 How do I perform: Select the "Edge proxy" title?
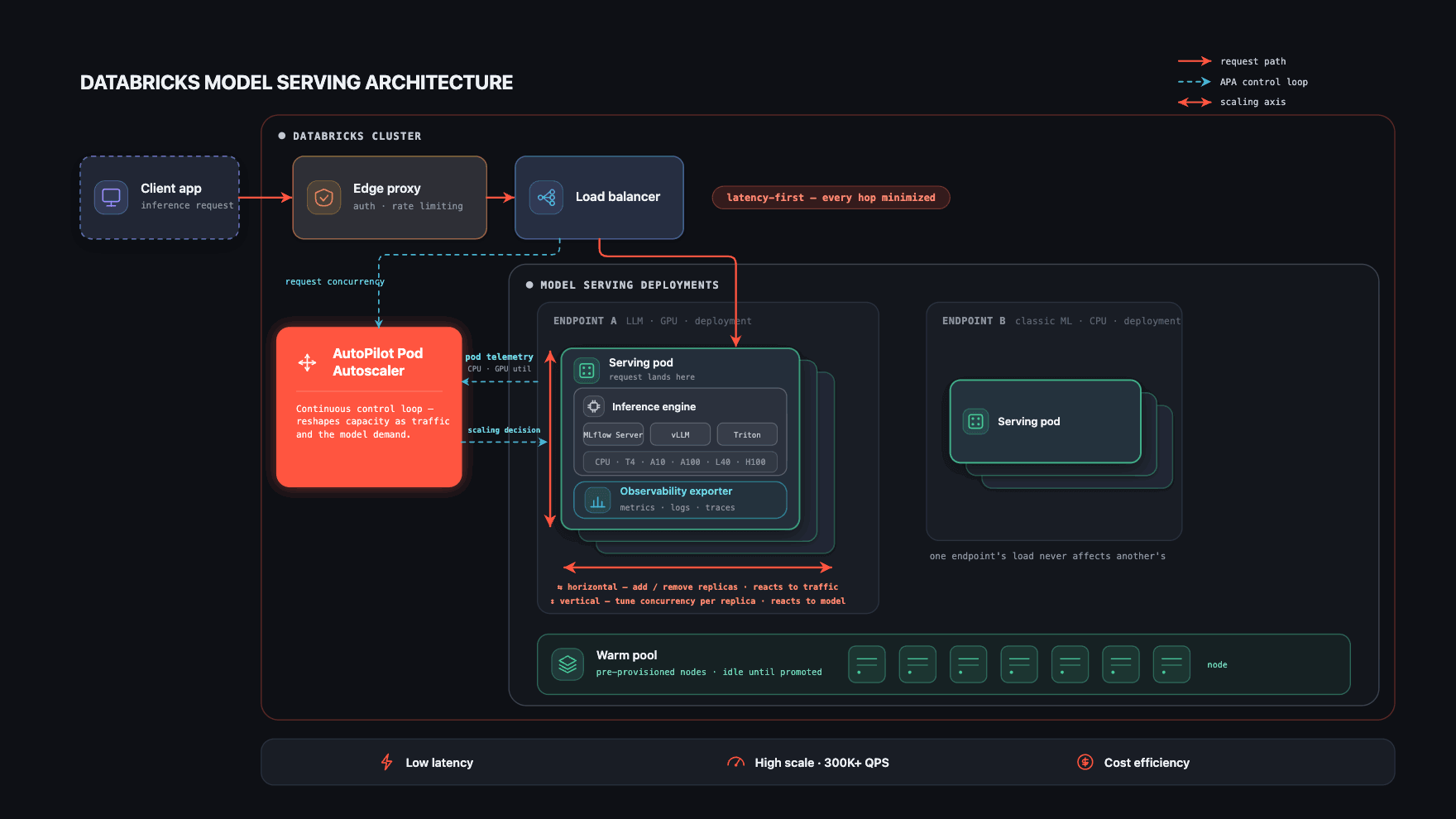387,189
